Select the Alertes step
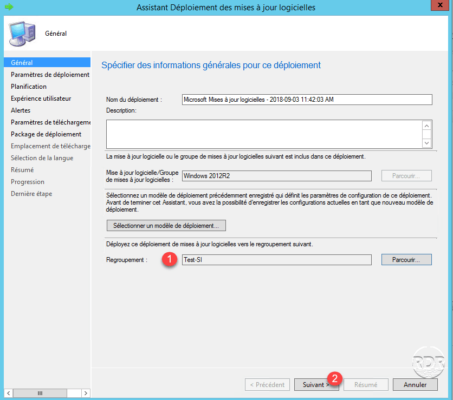This screenshot has height=400, width=453. tap(20, 110)
